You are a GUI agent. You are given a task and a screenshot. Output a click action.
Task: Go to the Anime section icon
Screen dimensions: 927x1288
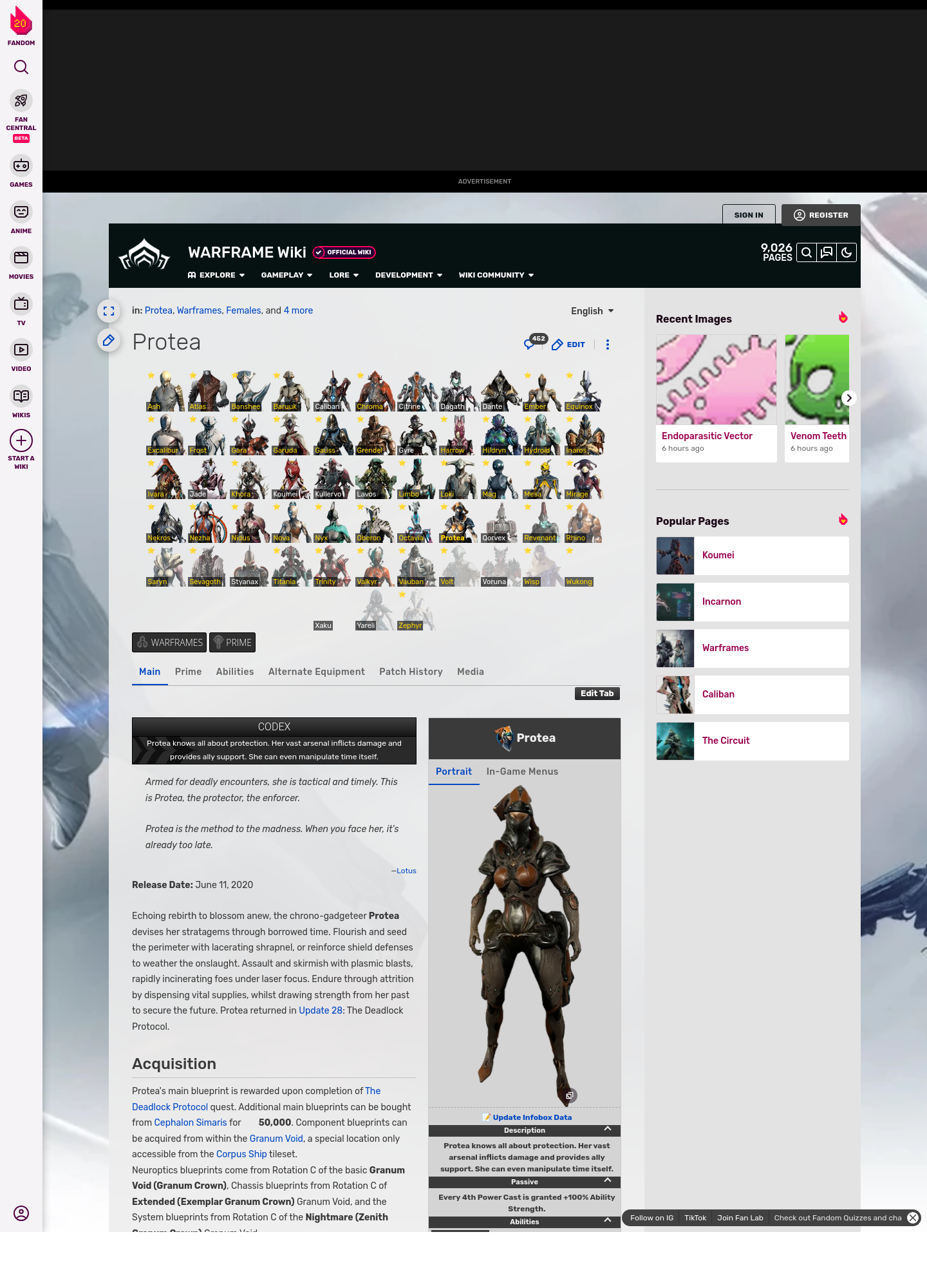point(21,212)
